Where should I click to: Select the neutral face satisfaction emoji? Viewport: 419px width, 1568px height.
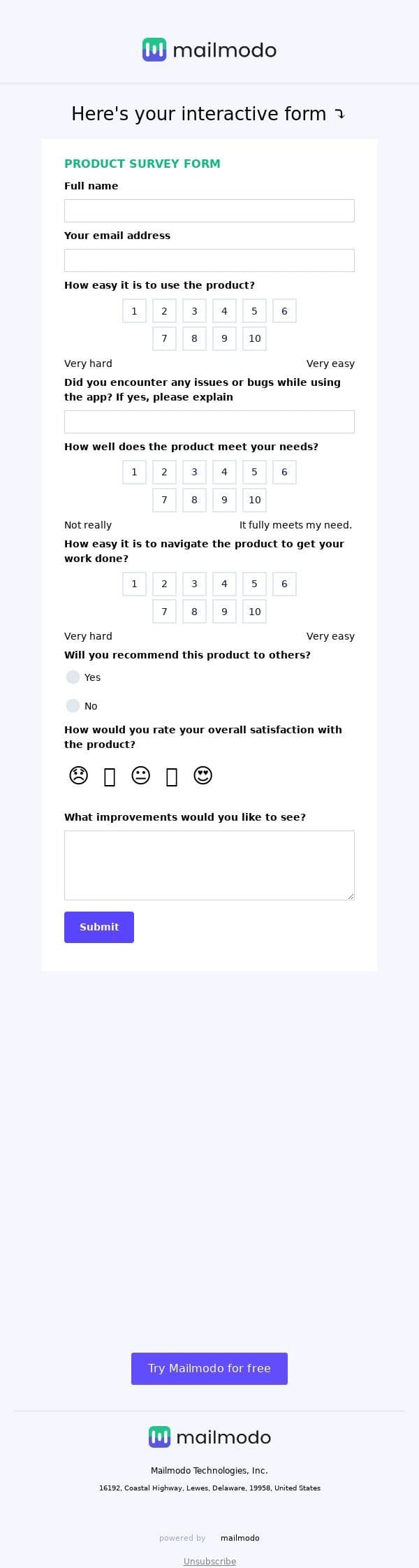[x=140, y=775]
